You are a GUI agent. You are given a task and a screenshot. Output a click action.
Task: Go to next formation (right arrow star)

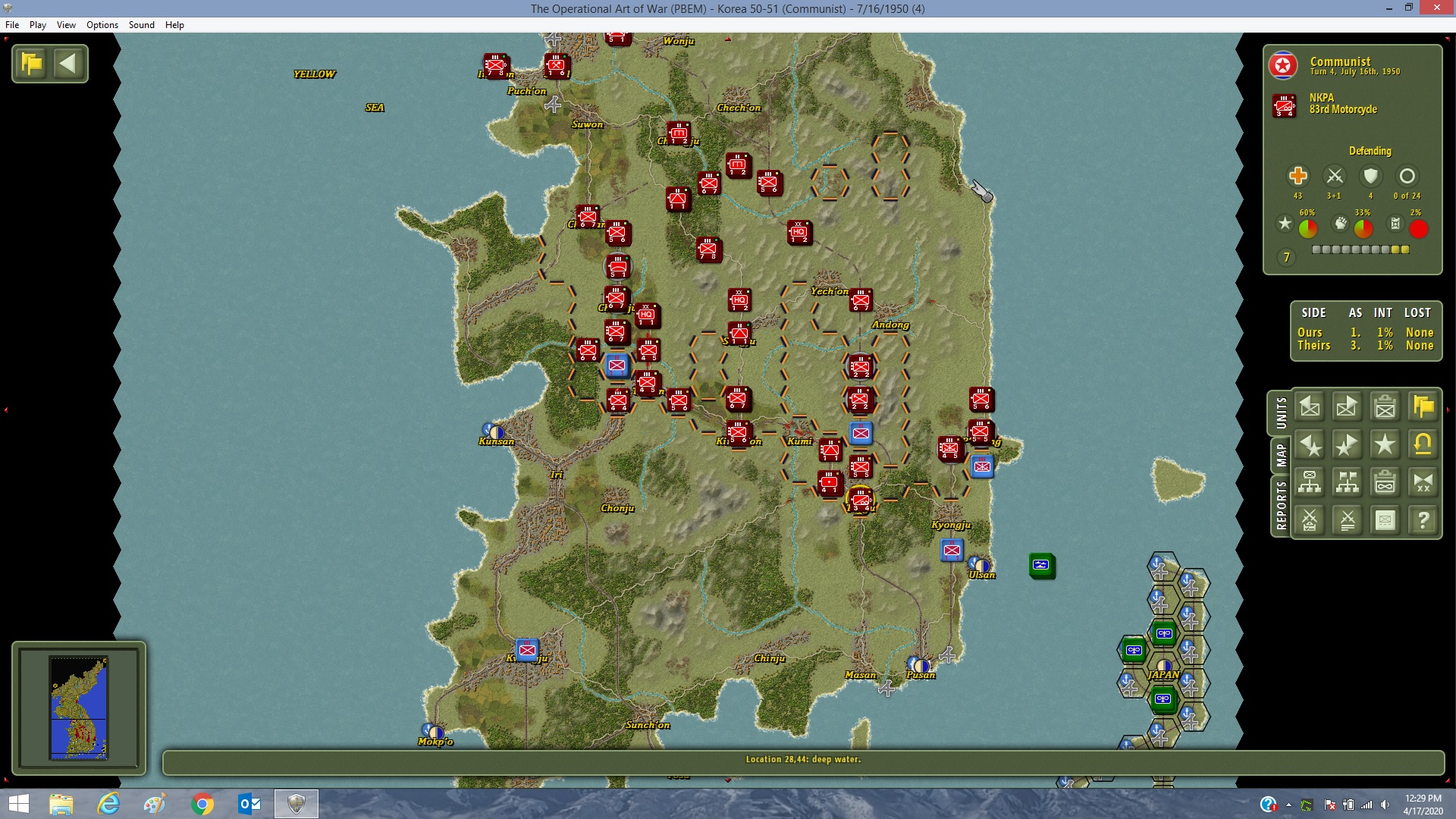(x=1348, y=445)
